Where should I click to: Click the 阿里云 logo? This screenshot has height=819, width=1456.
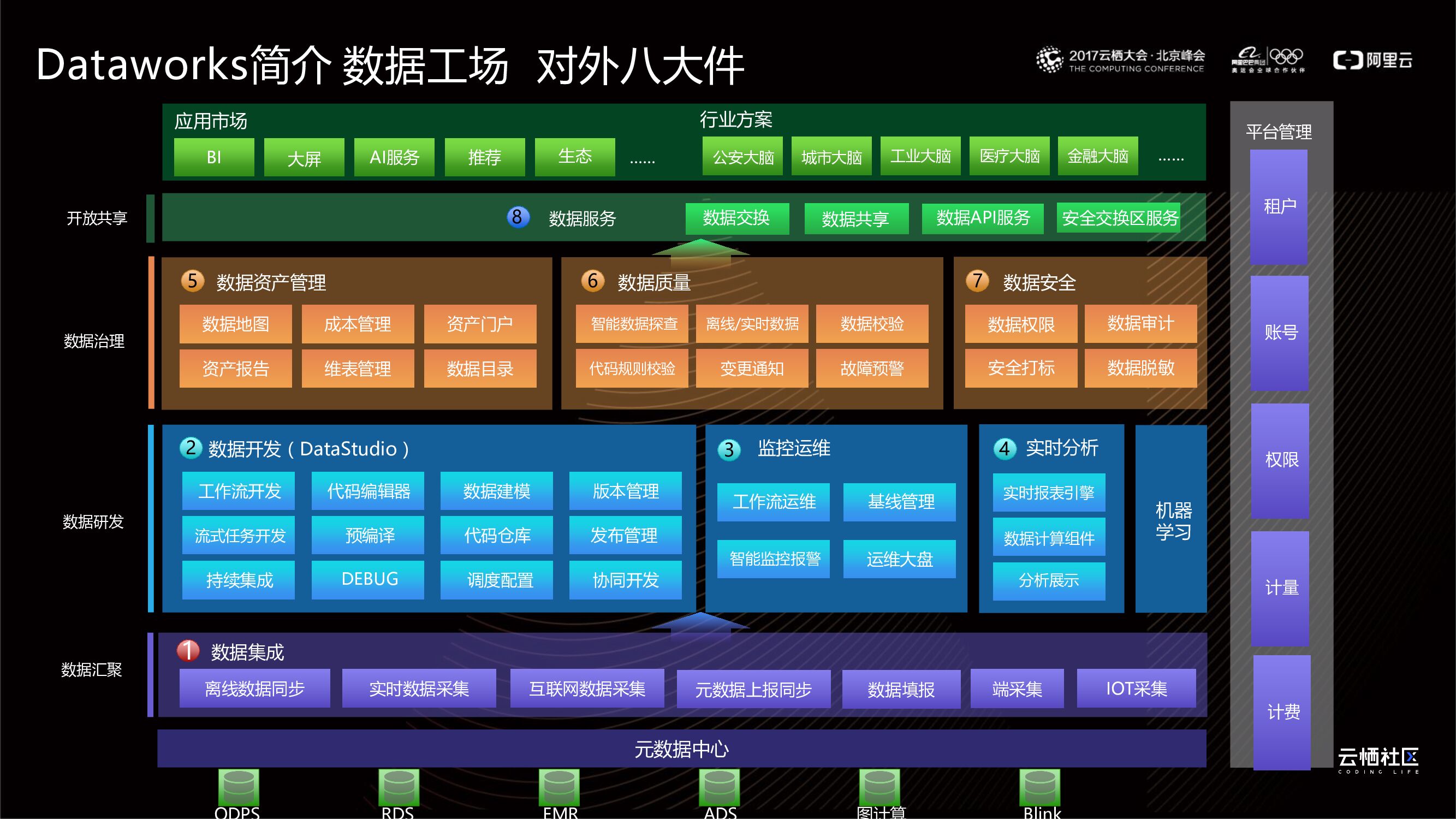pyautogui.click(x=1373, y=61)
